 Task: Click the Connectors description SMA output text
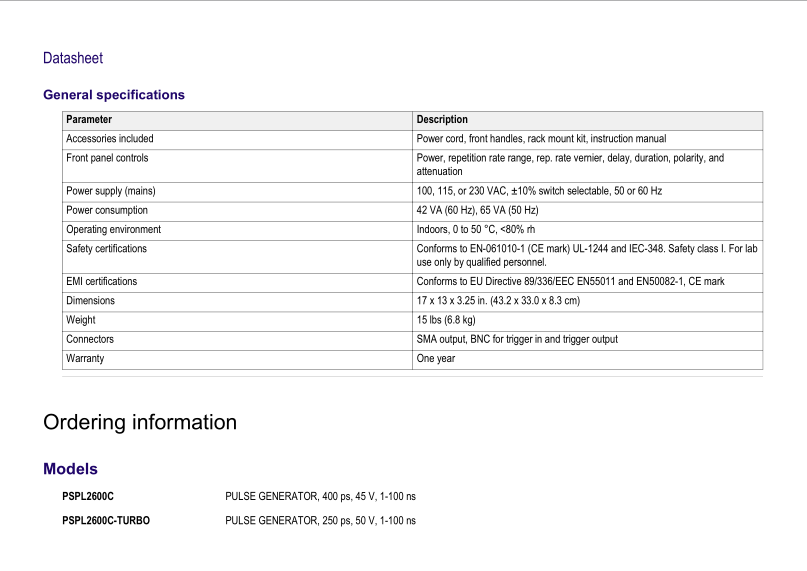(517, 340)
